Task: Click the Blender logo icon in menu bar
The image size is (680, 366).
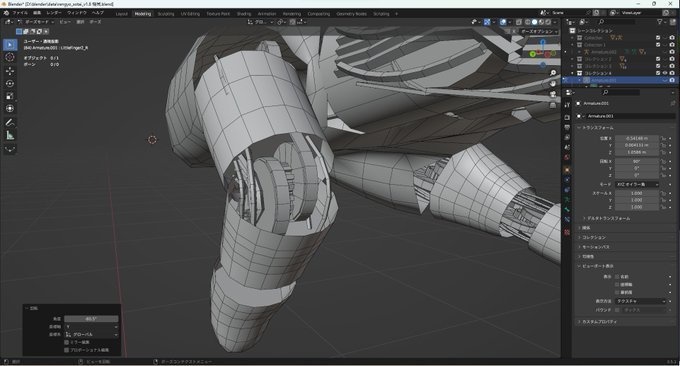Action: (x=6, y=13)
